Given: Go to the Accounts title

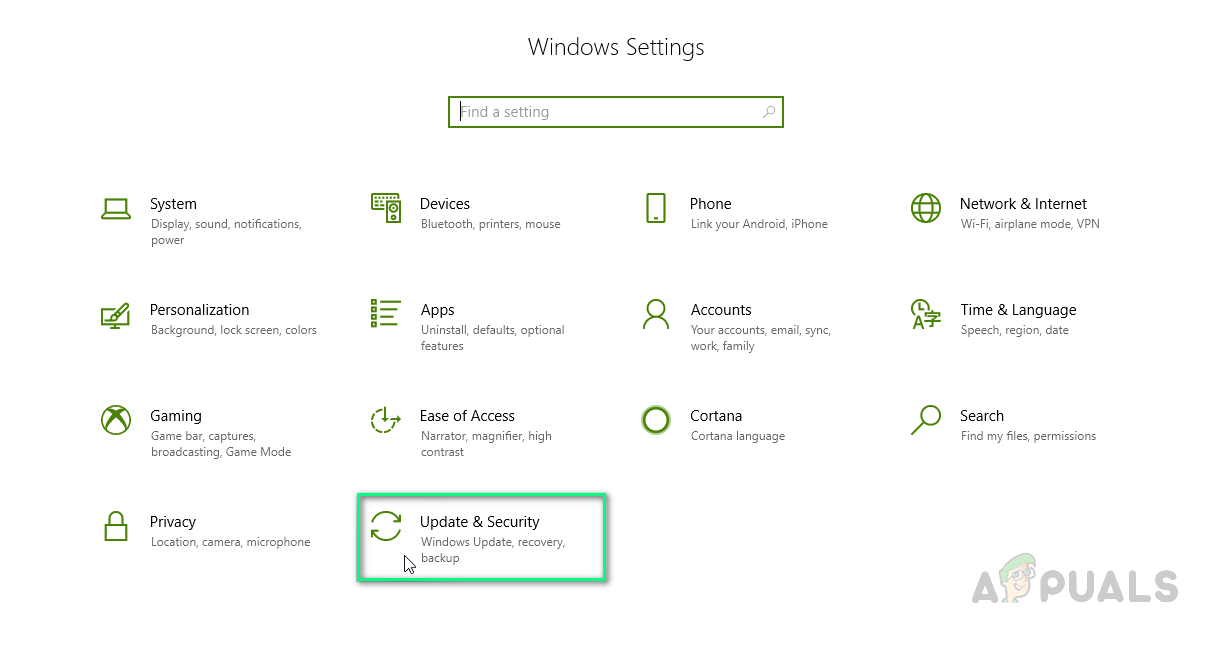Looking at the screenshot, I should coord(721,310).
